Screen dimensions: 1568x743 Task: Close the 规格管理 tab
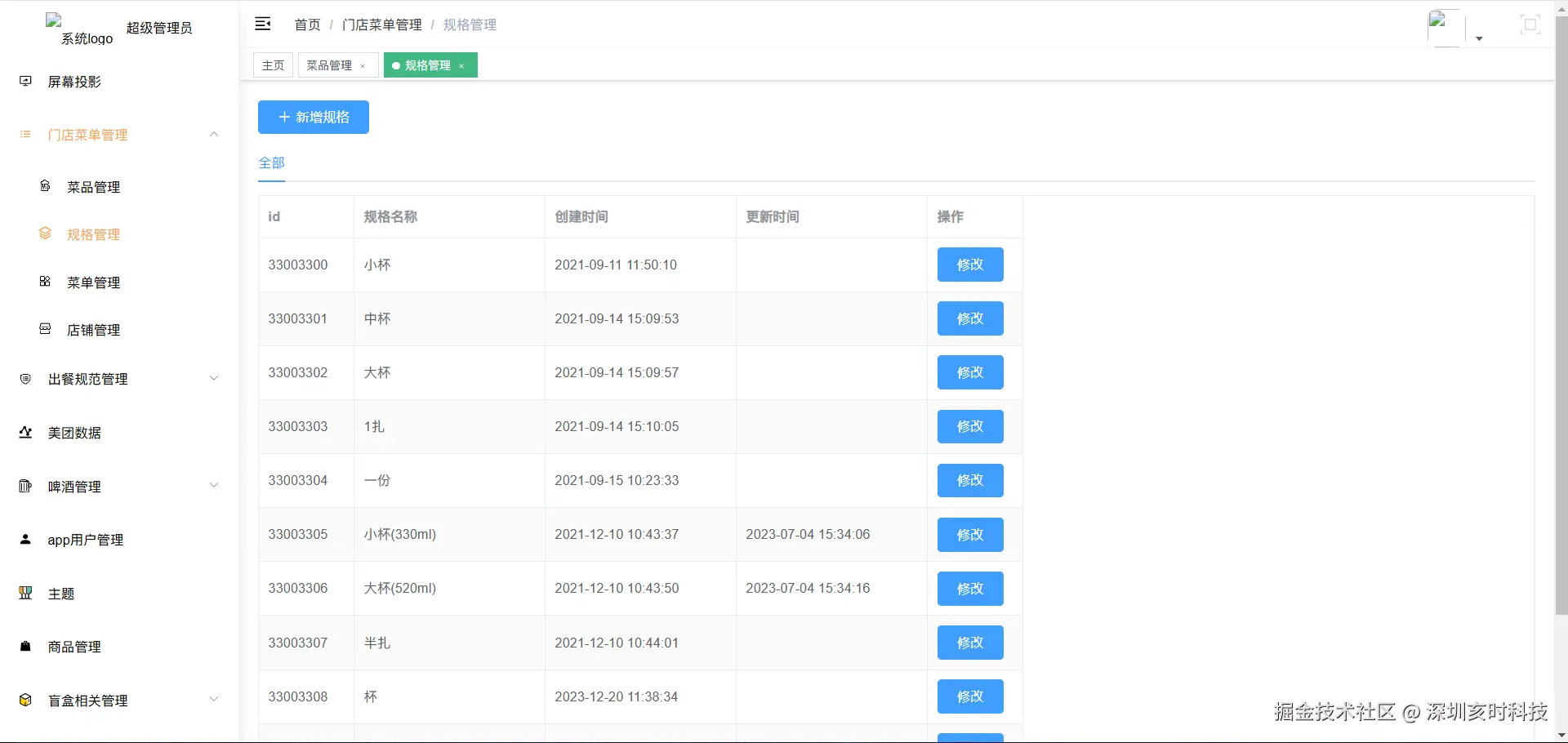coord(461,66)
